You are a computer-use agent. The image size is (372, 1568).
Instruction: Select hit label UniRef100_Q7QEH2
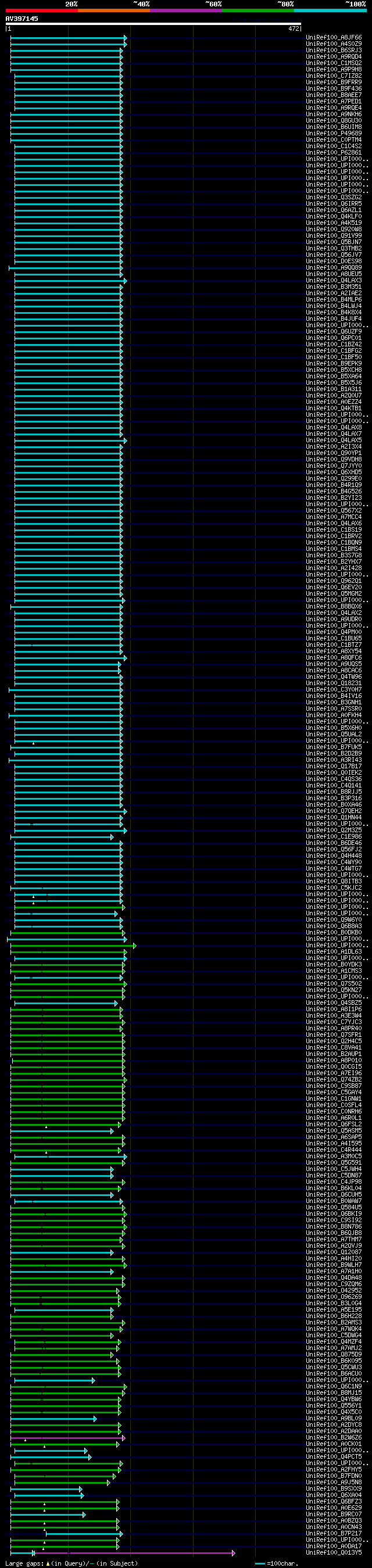[334, 811]
